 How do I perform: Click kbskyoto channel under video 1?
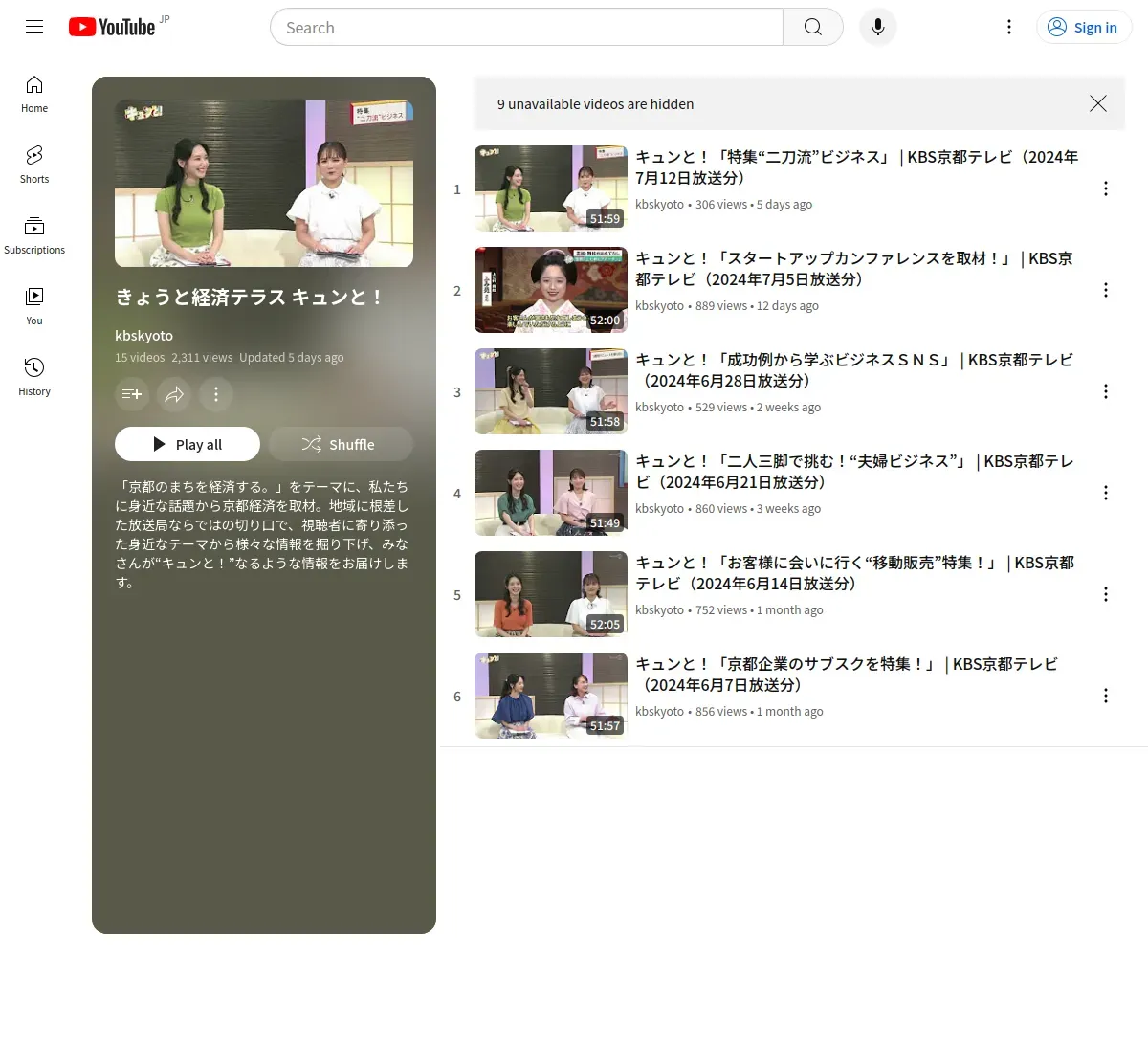659,205
